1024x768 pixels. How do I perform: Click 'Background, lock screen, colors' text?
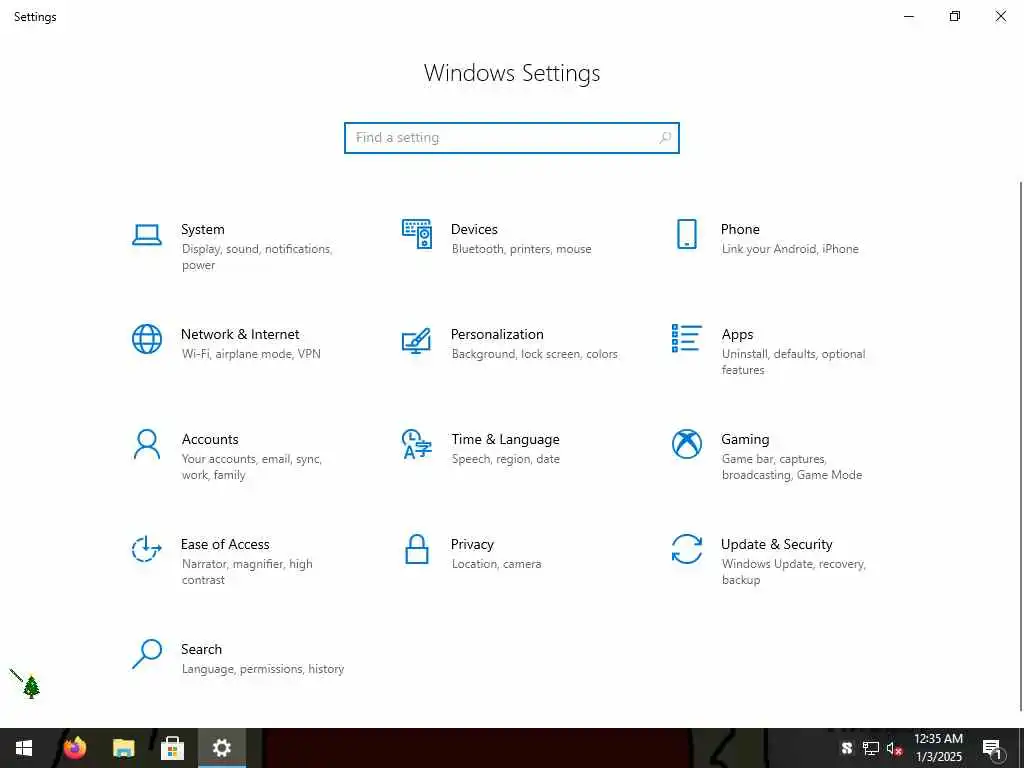point(534,354)
